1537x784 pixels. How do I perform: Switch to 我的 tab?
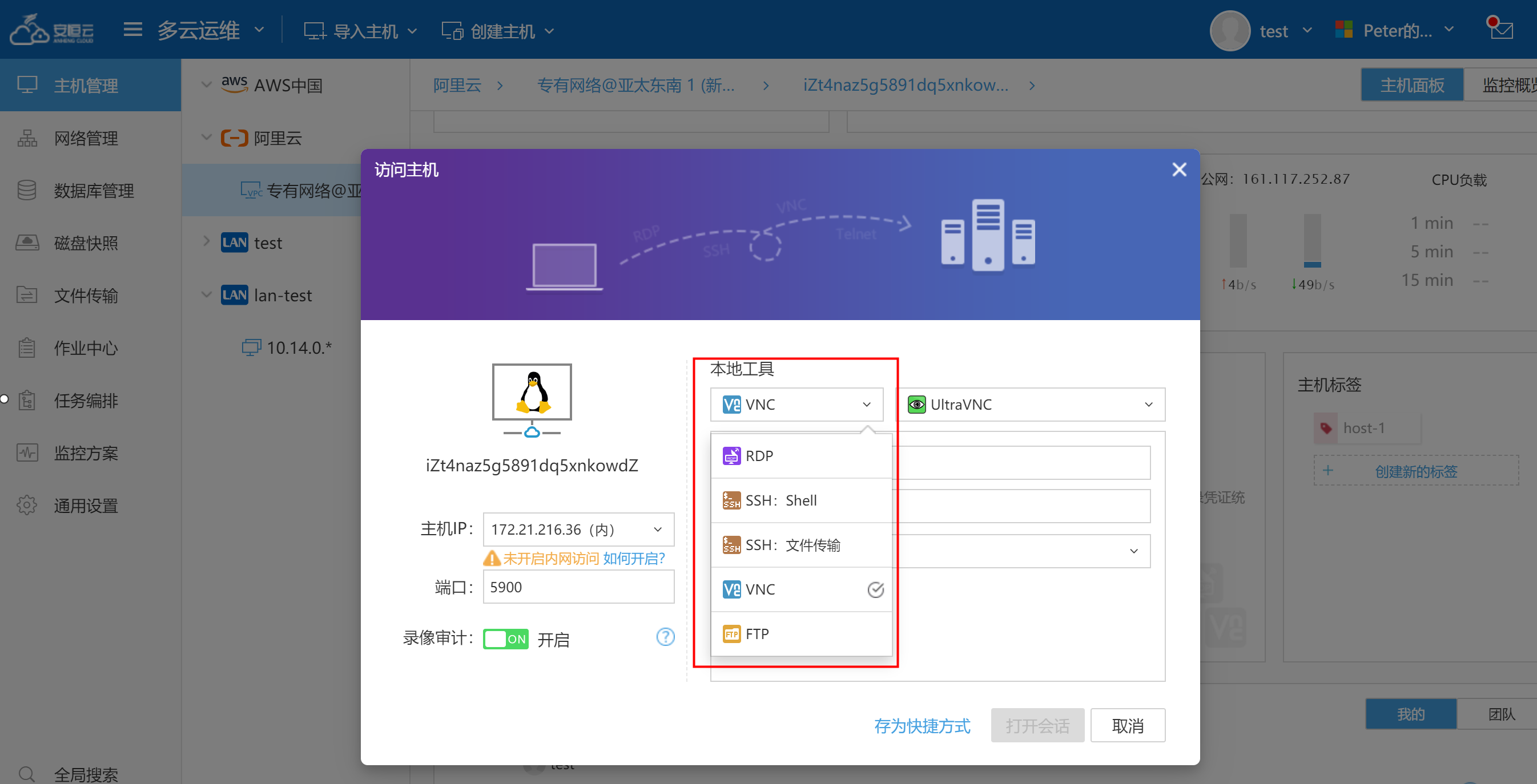[x=1410, y=714]
